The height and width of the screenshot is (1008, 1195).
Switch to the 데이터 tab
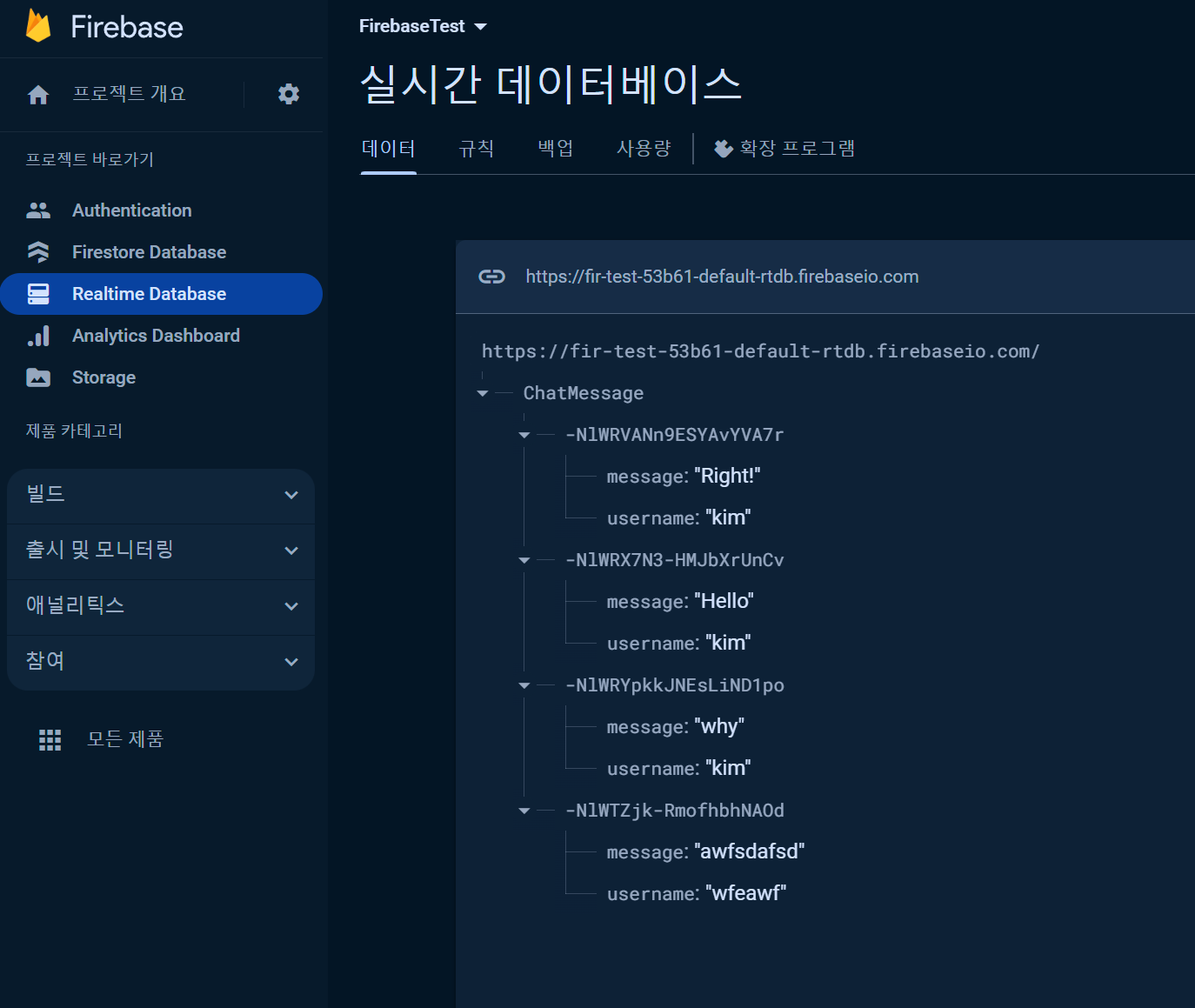(389, 149)
